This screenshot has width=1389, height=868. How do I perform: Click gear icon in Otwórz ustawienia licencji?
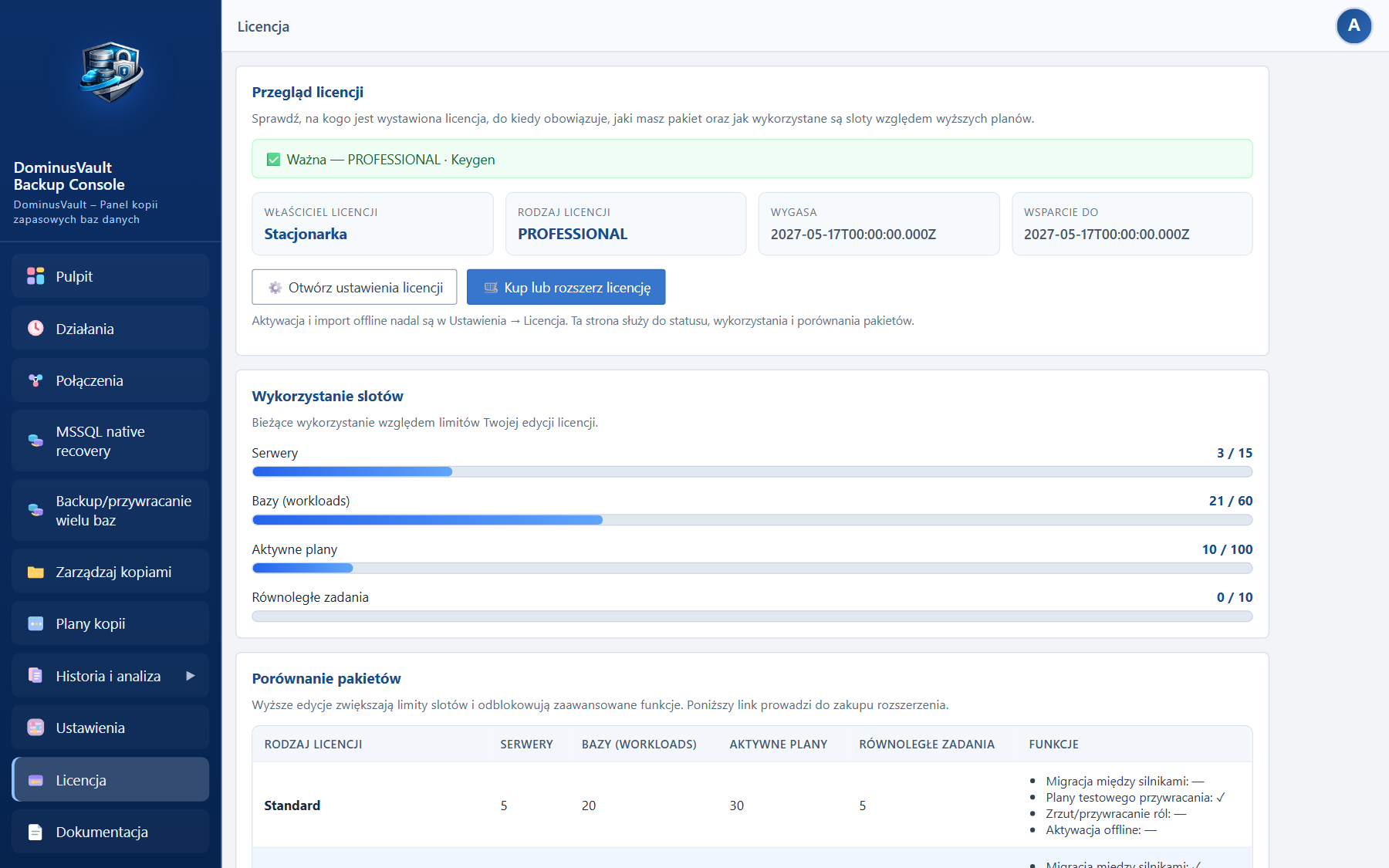point(275,288)
